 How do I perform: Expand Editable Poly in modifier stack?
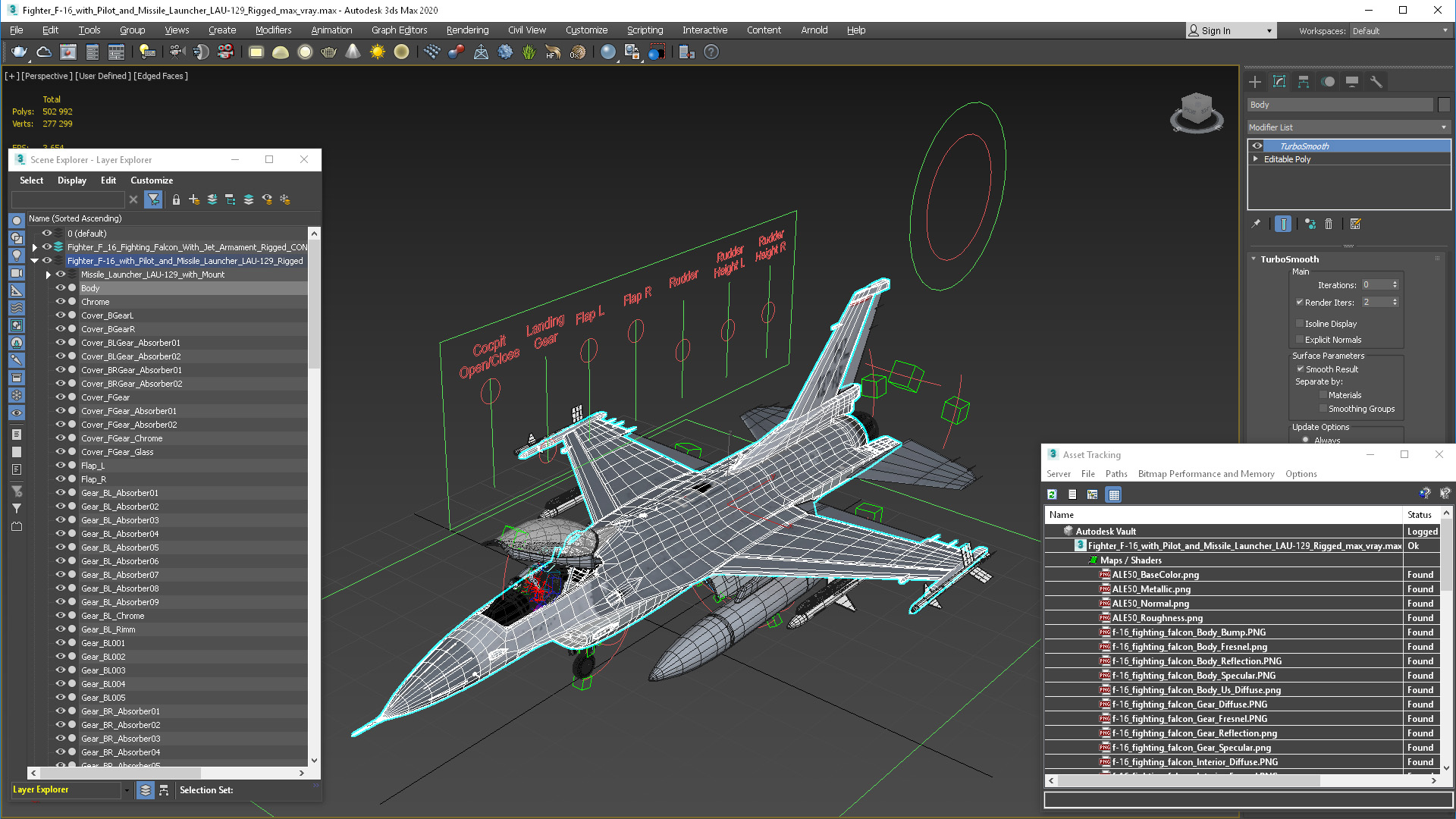[1256, 159]
